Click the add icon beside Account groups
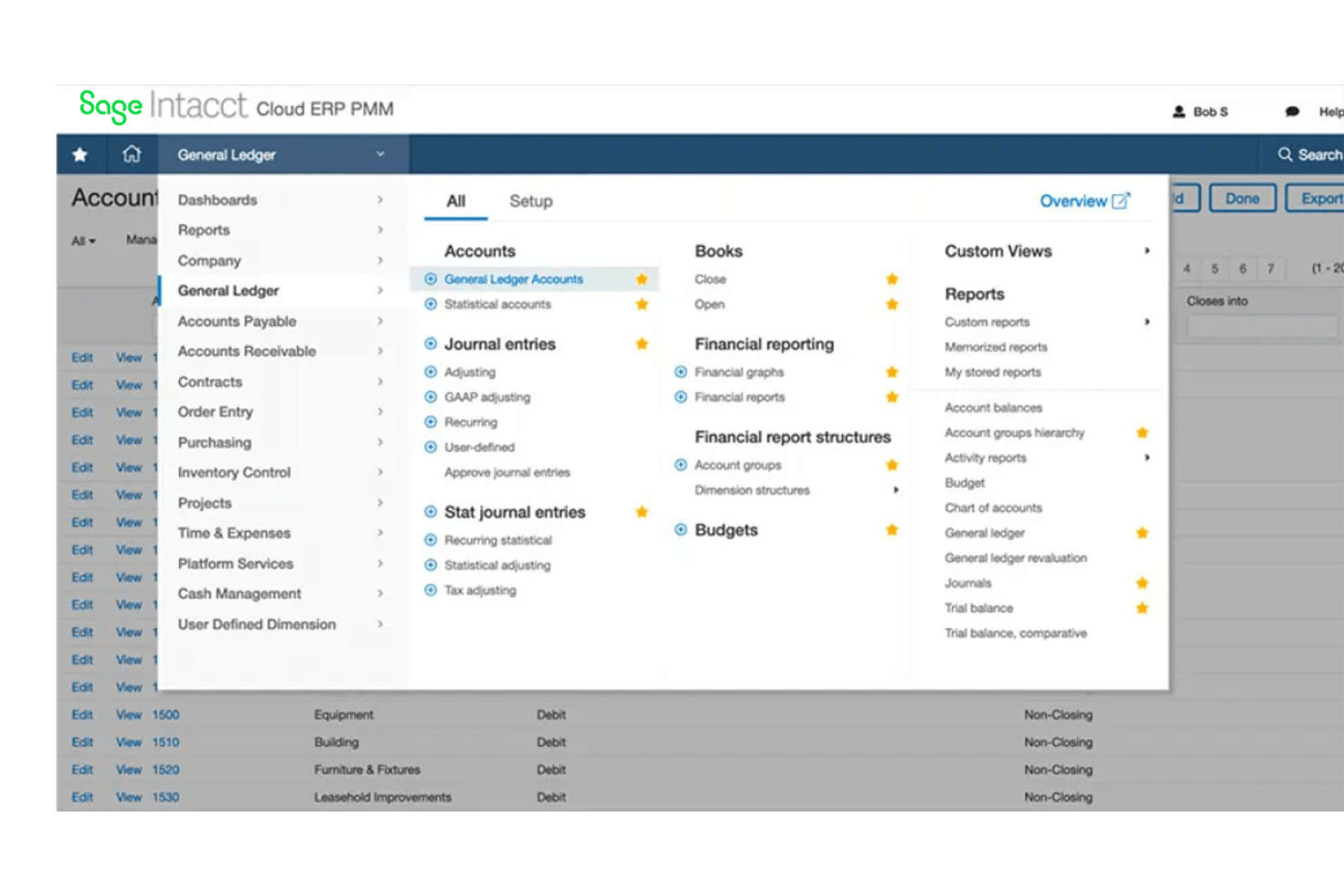1344x896 pixels. (x=680, y=465)
